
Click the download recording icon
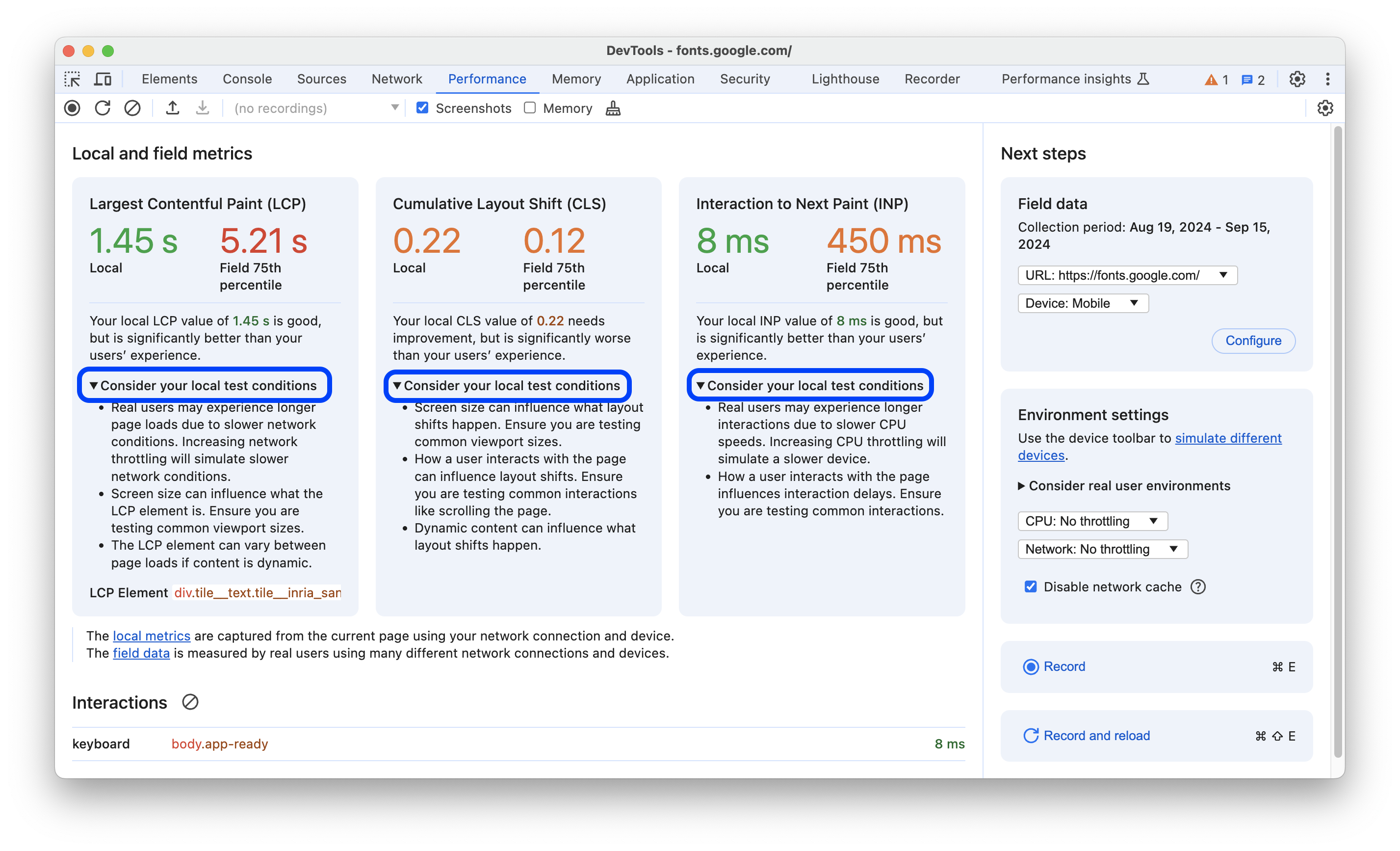[200, 108]
